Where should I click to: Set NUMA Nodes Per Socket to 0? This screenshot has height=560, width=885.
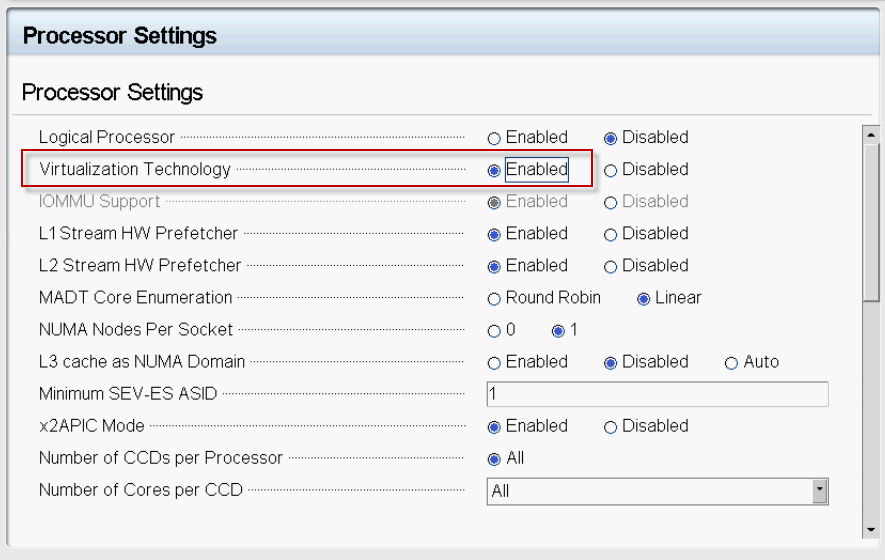[x=494, y=331]
